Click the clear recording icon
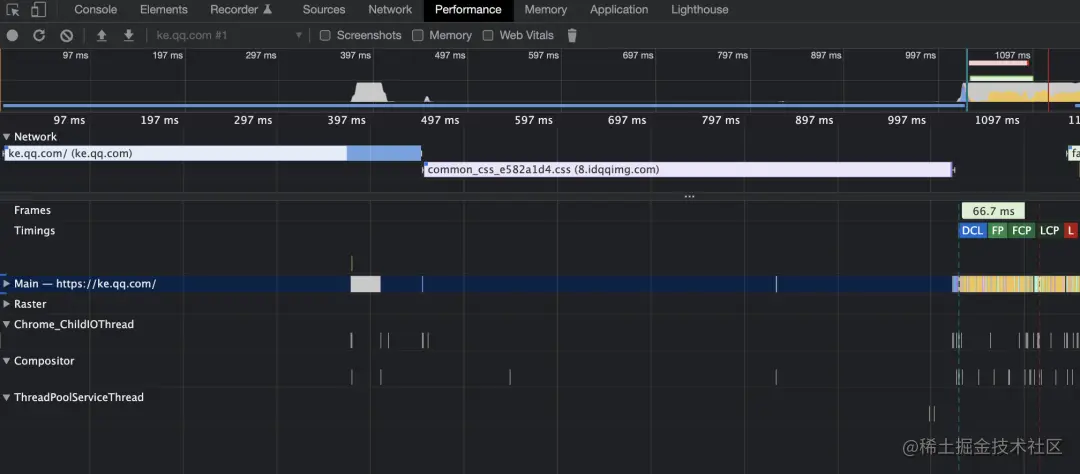The image size is (1080, 474). 66,35
